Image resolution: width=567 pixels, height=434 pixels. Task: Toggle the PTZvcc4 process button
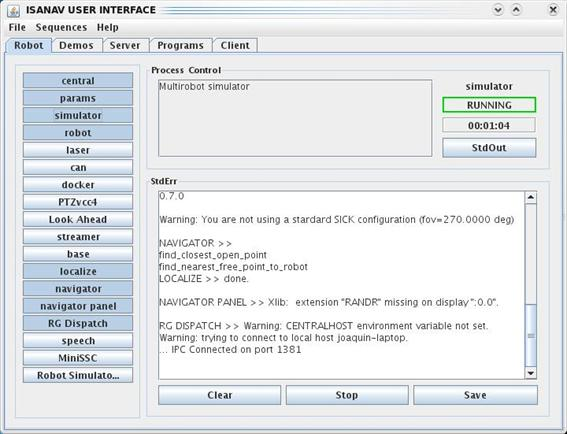tap(78, 202)
